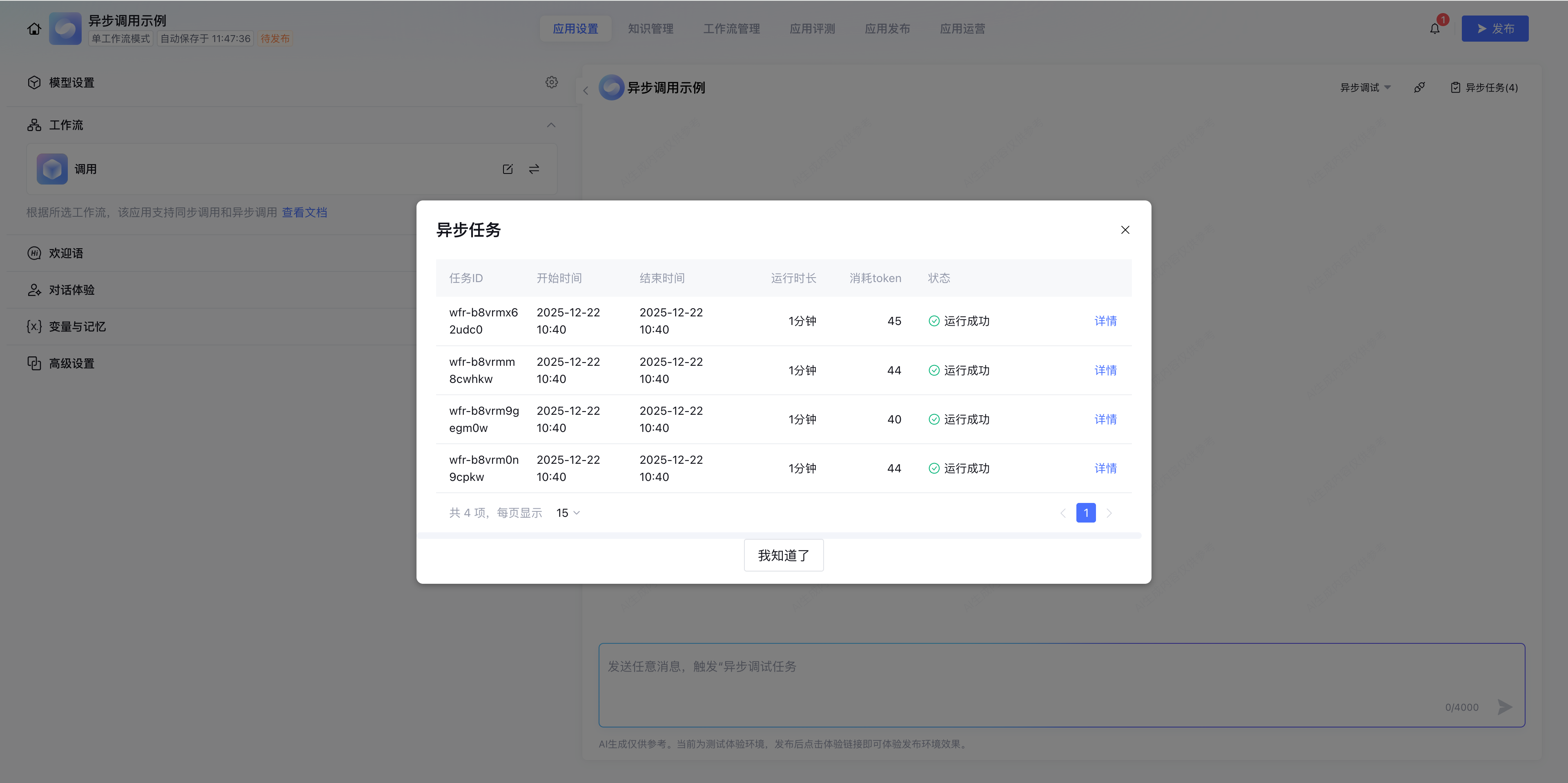This screenshot has height=783, width=1568.
Task: Click the home icon
Action: (x=34, y=29)
